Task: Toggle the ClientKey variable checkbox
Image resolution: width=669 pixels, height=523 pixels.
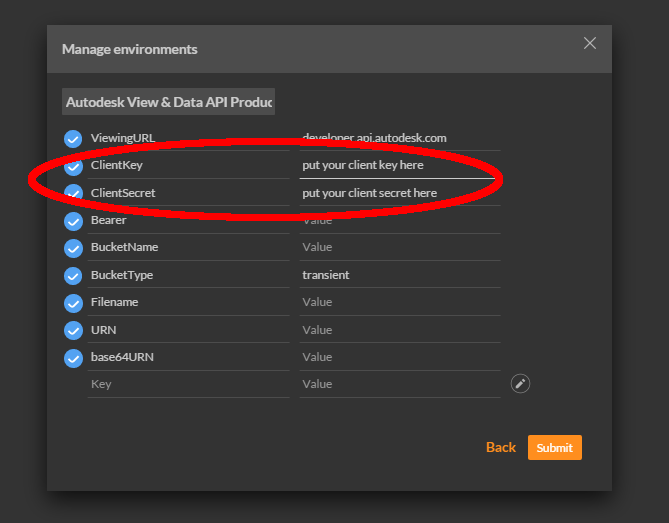Action: 73,166
